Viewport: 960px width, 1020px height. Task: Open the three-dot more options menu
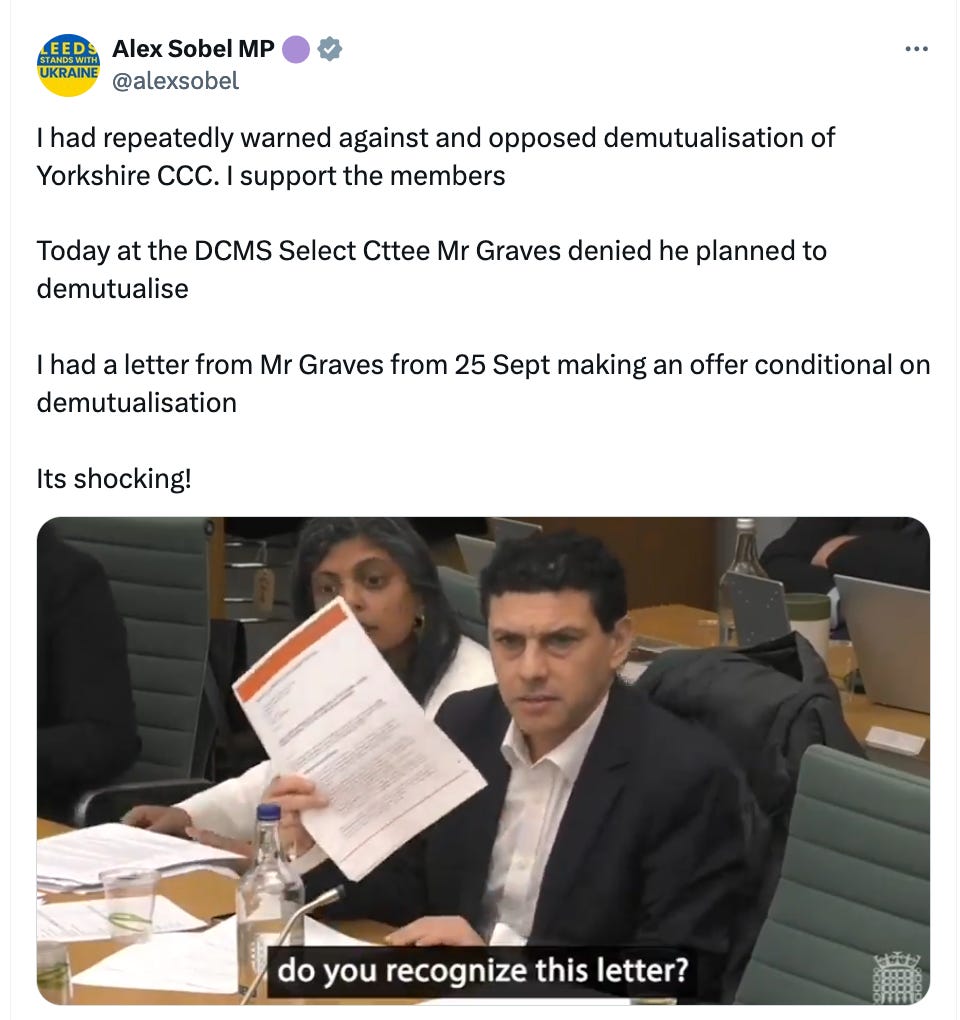click(x=916, y=49)
